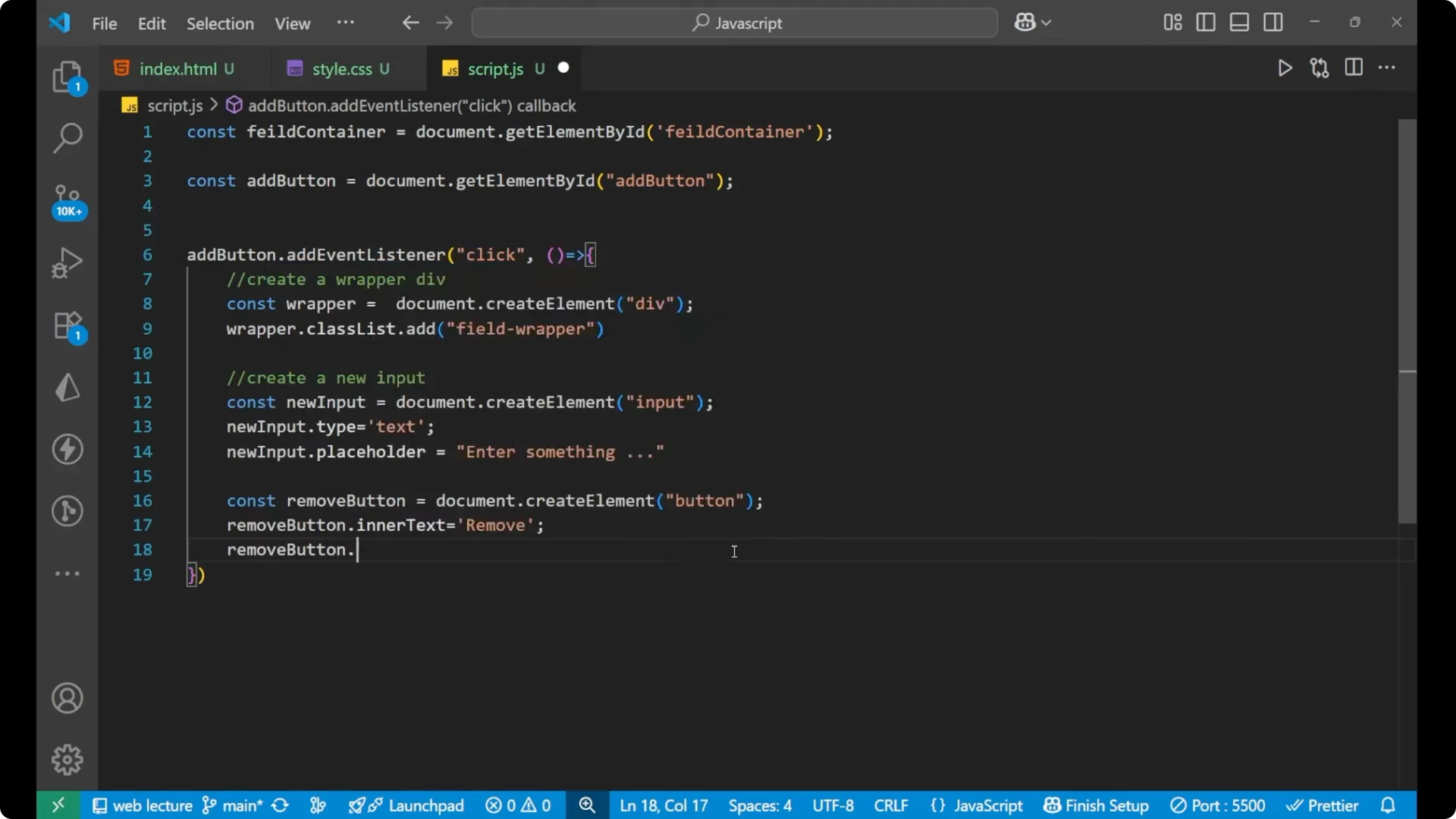Viewport: 1456px width, 819px height.
Task: Toggle the Customize Layout control
Action: tap(1172, 22)
